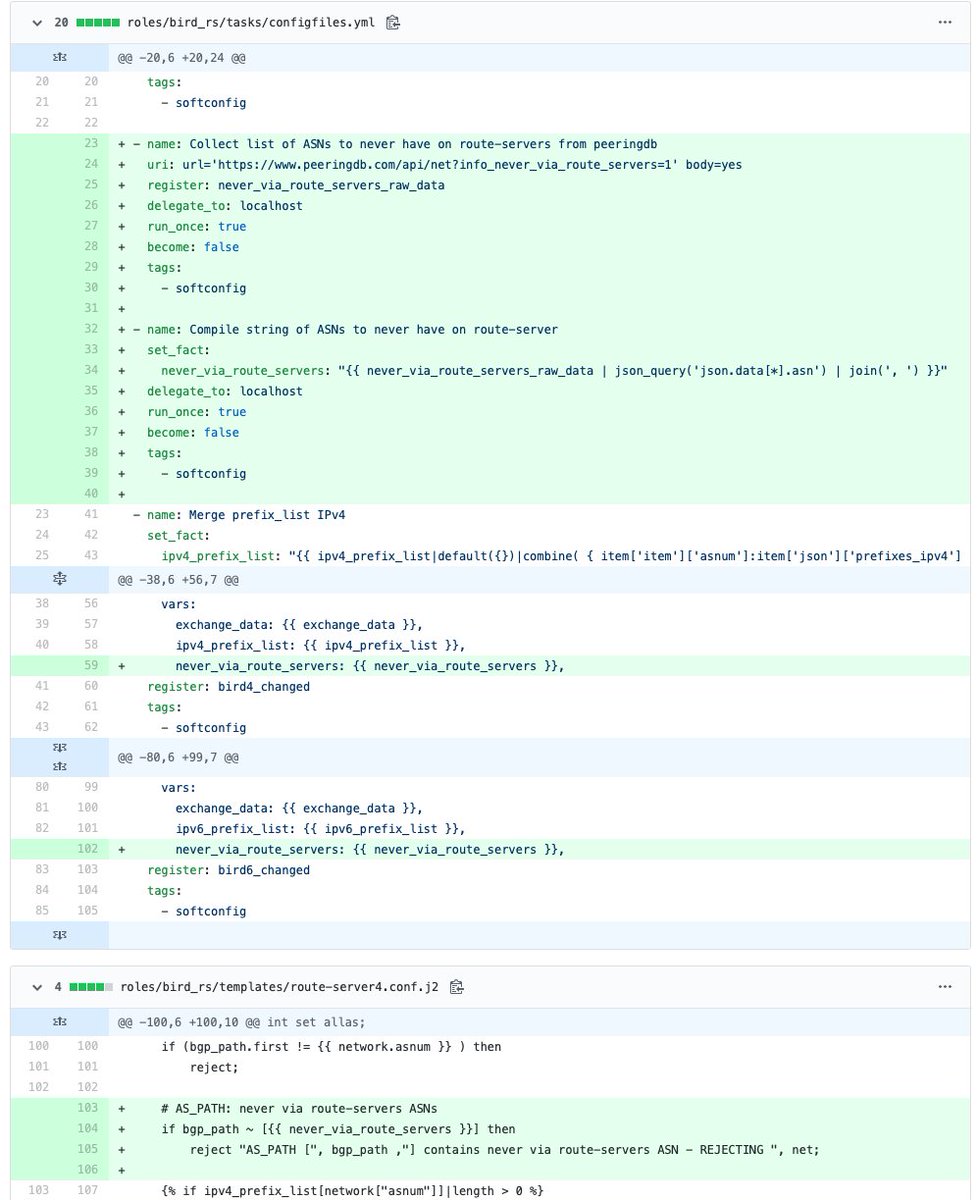978x1200 pixels.
Task: Click the 'register: bird4_changed' line
Action: (228, 686)
